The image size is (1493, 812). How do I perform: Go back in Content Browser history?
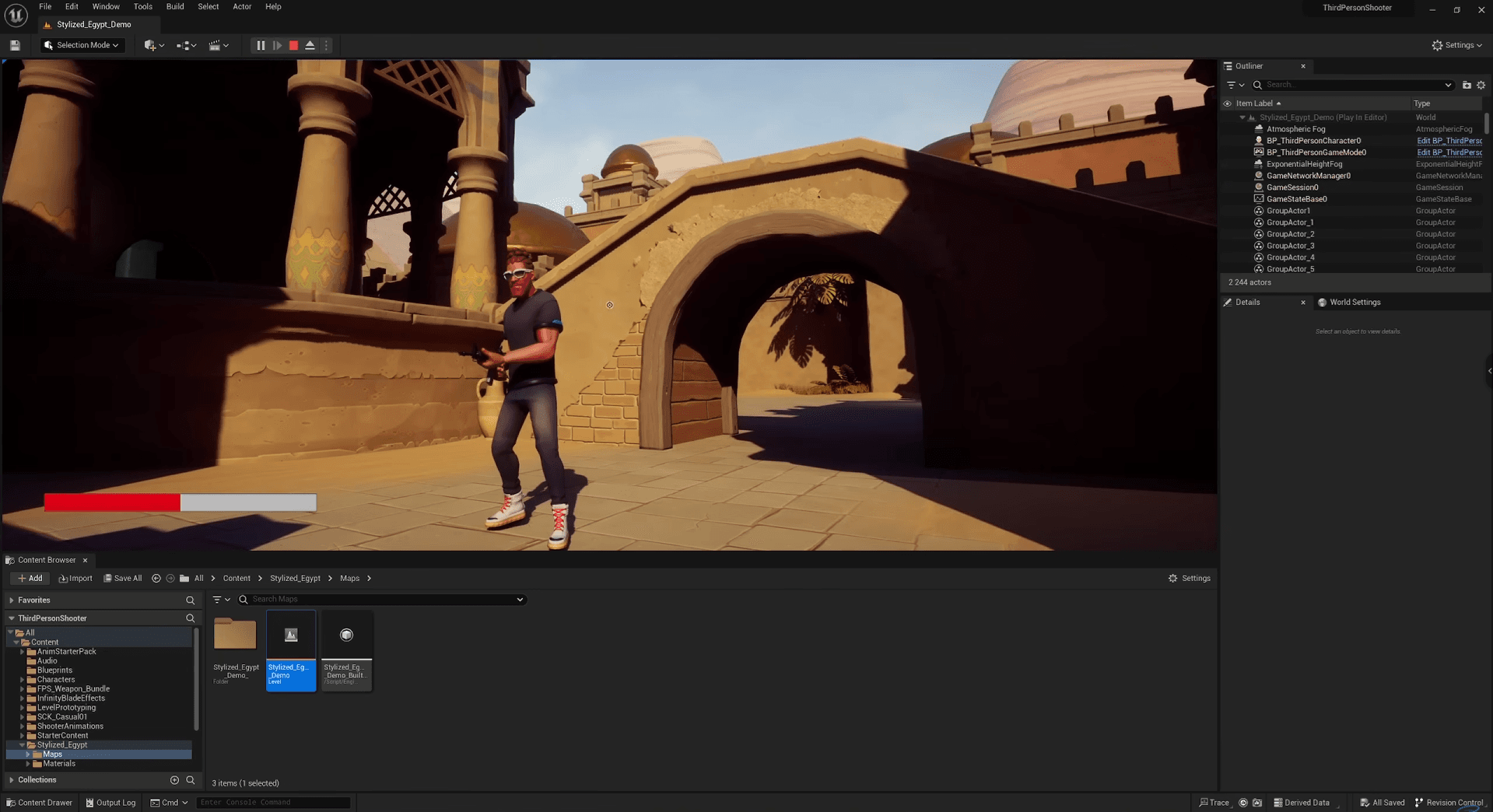pyautogui.click(x=156, y=579)
